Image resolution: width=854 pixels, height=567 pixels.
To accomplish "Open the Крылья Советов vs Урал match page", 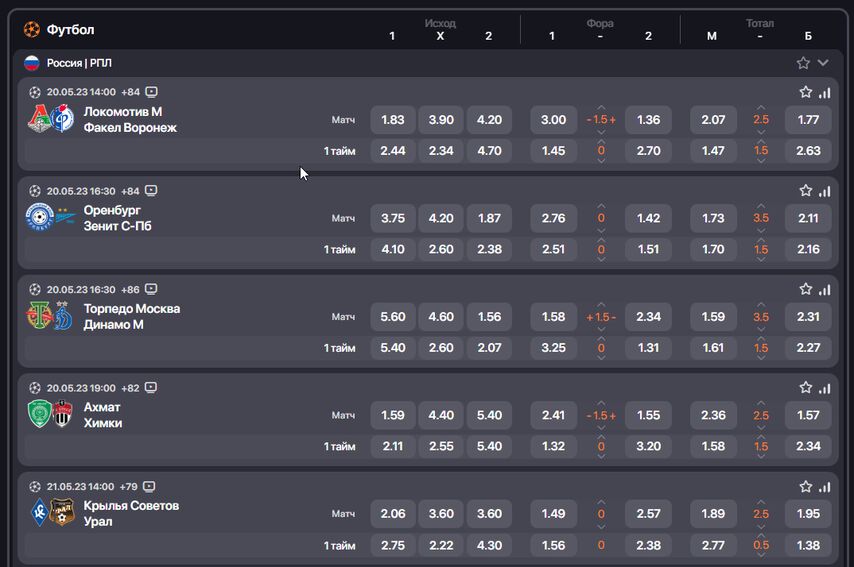I will [x=131, y=513].
